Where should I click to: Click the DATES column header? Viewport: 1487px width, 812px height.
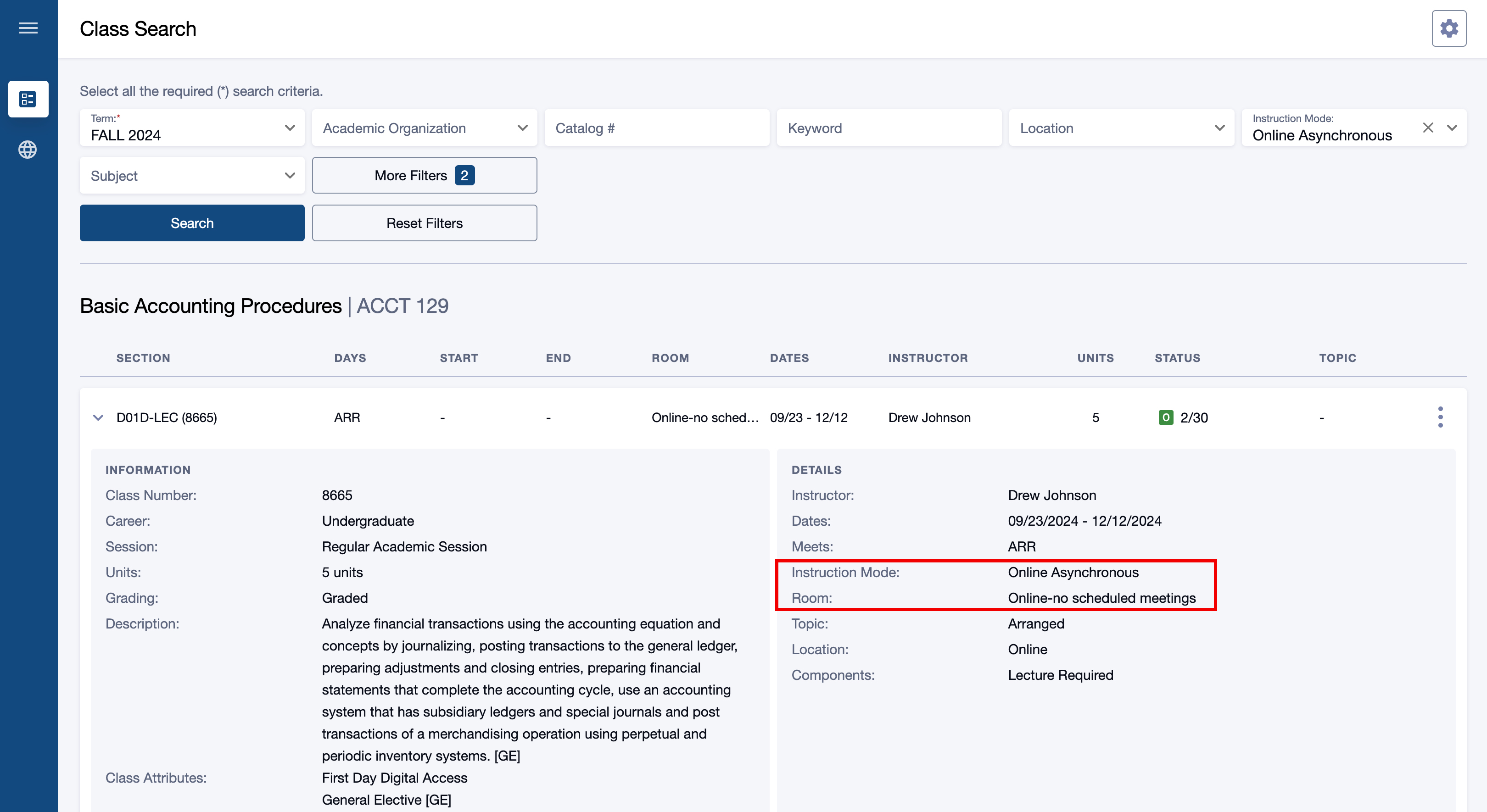tap(789, 358)
